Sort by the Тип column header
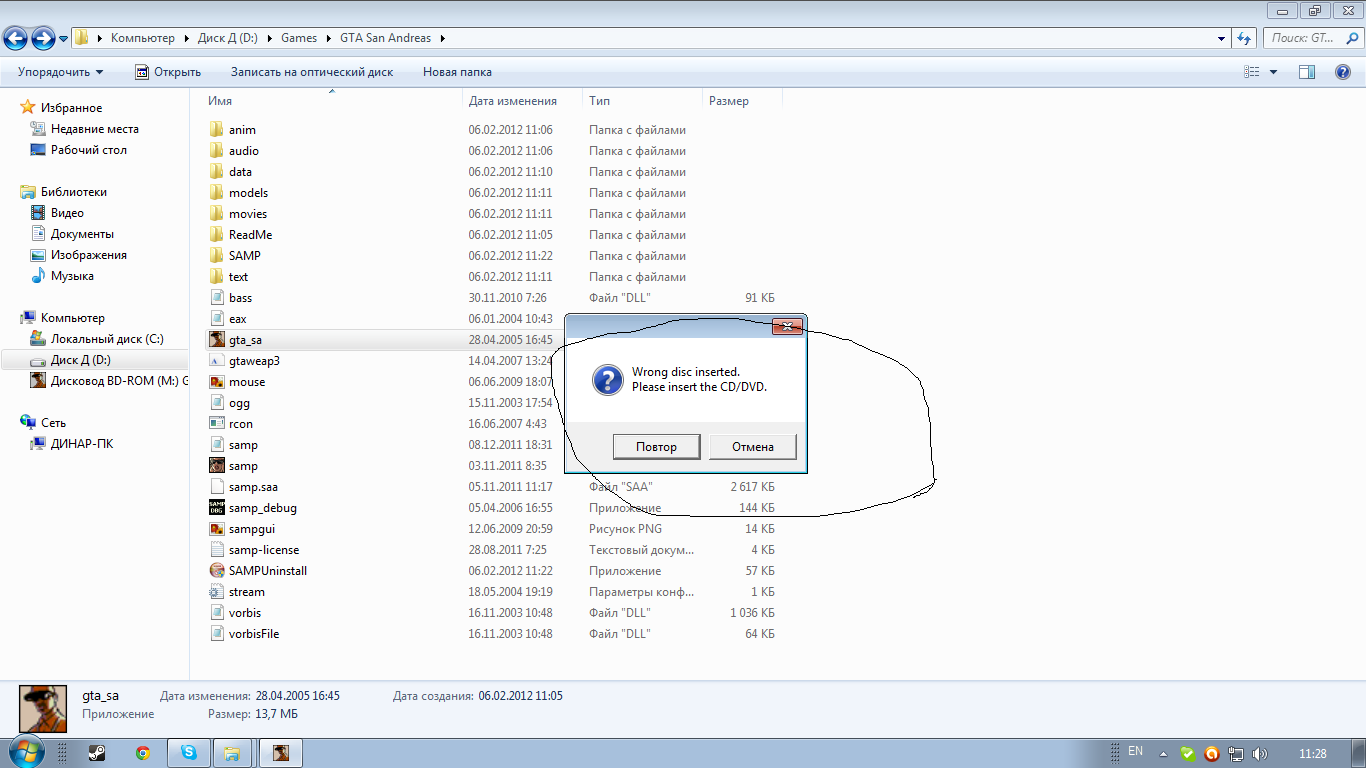Viewport: 1366px width, 768px height. (600, 101)
